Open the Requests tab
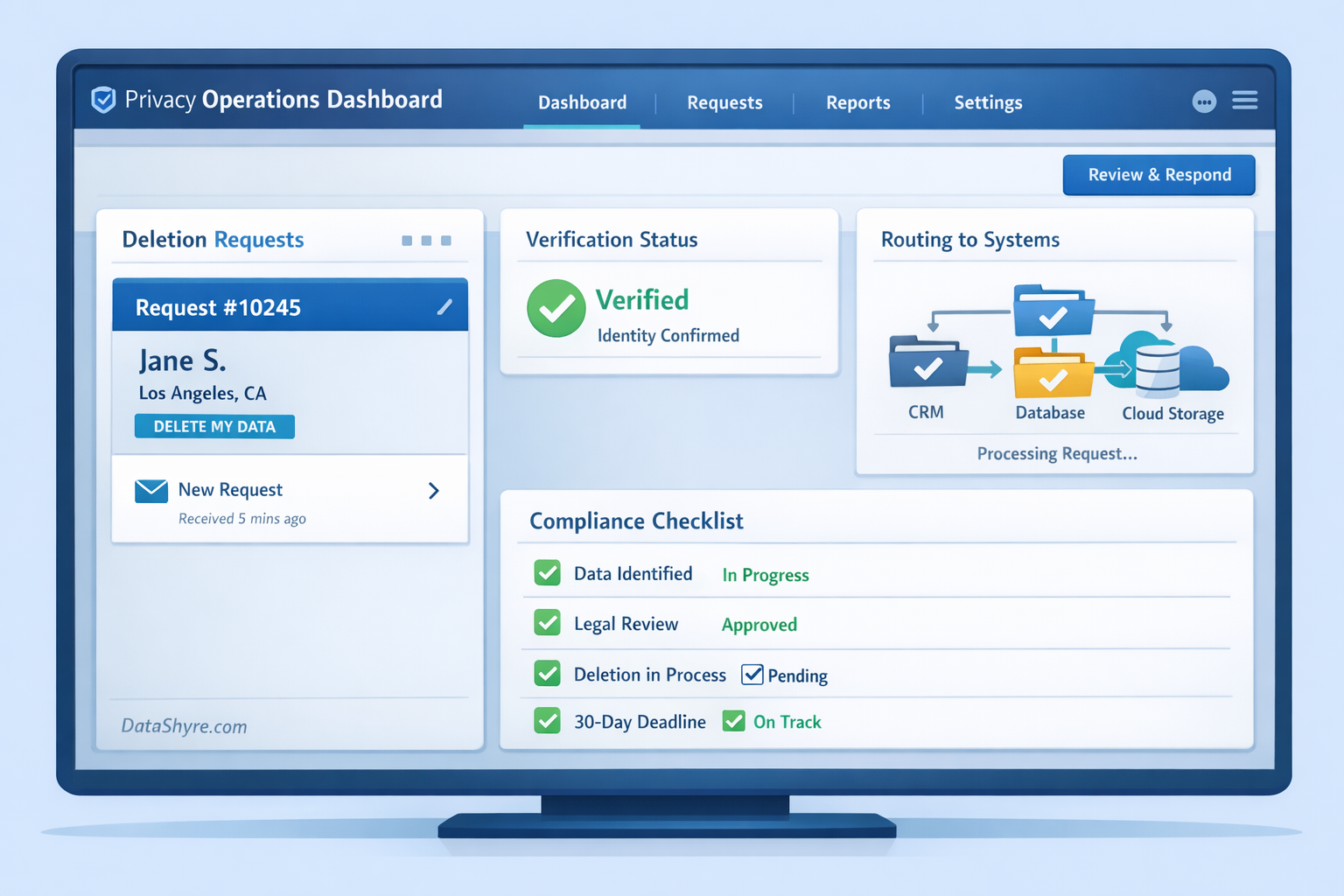1344x896 pixels. [724, 102]
